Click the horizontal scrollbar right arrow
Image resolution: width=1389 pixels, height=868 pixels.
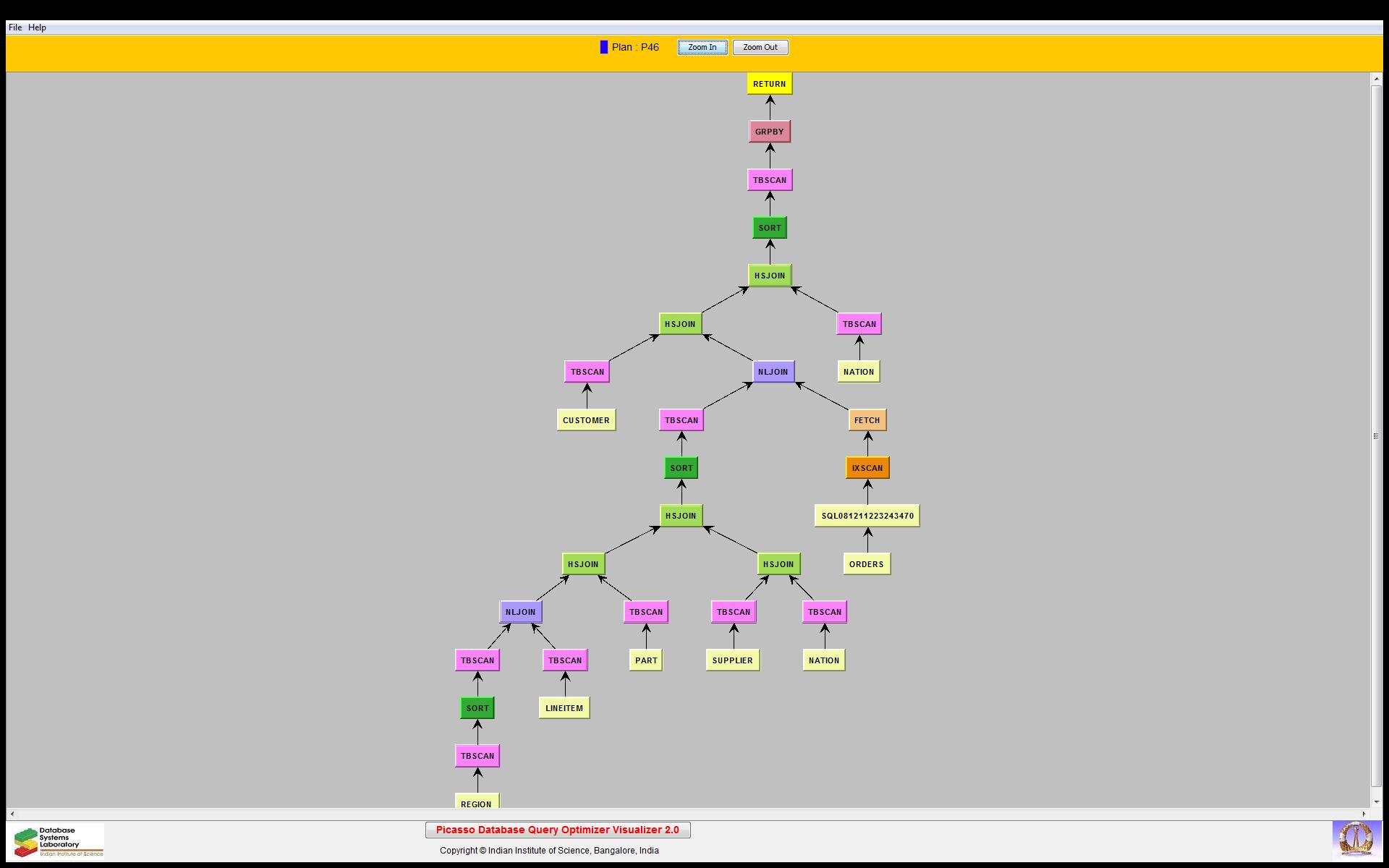pyautogui.click(x=1364, y=814)
